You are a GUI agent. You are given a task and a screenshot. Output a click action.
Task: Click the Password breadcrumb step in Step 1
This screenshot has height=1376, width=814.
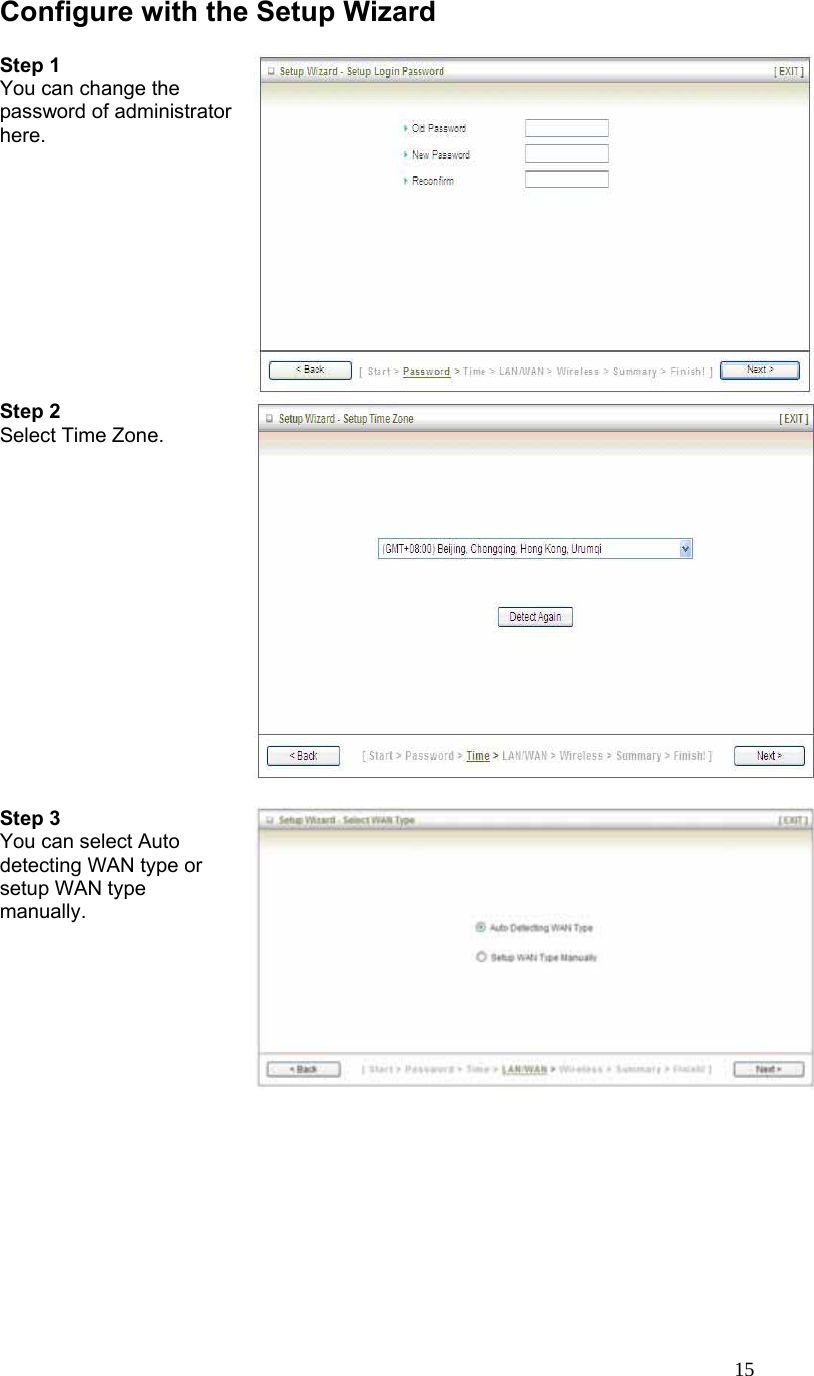[426, 372]
